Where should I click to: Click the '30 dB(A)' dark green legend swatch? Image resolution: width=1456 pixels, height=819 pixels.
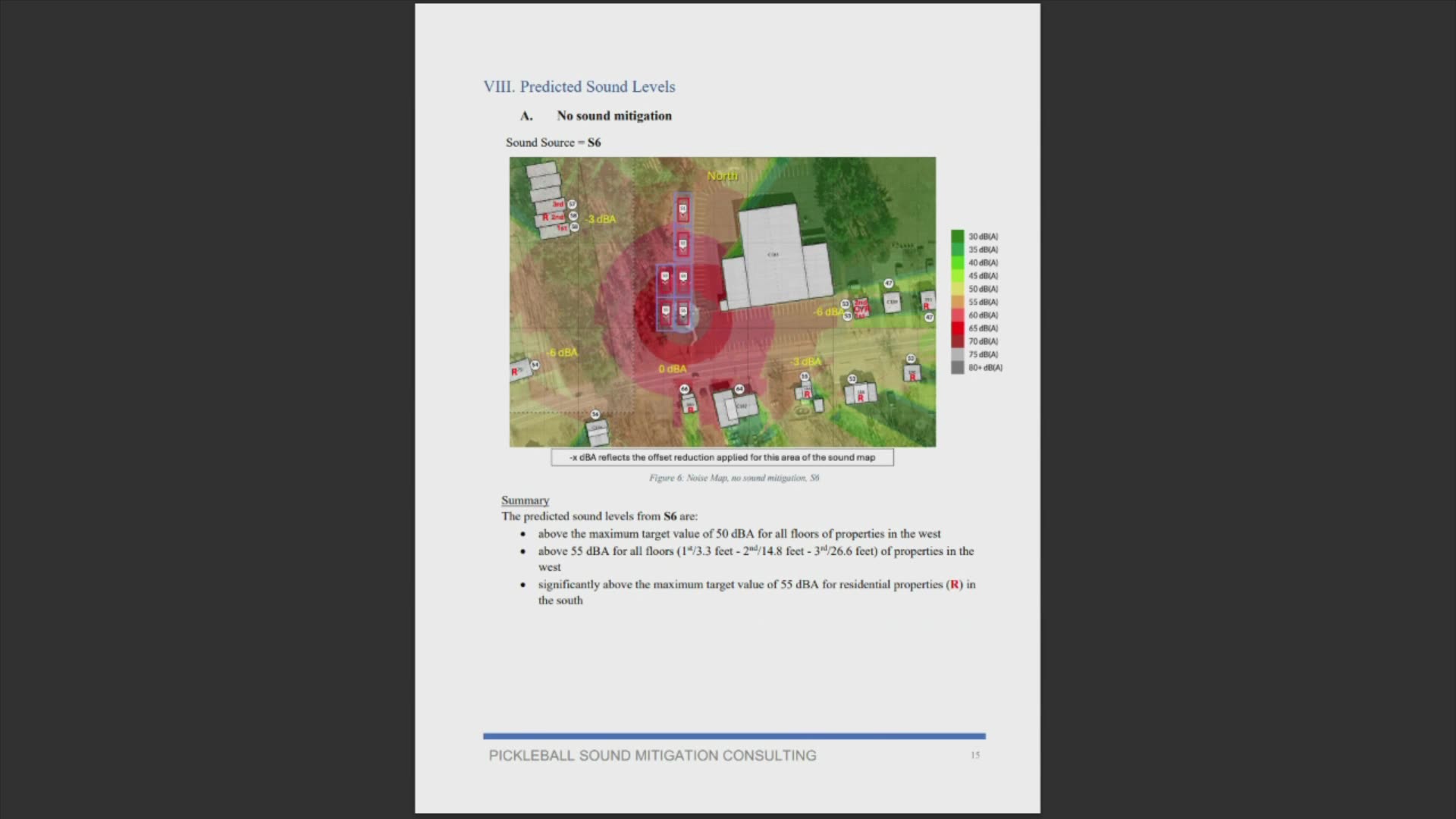(958, 237)
